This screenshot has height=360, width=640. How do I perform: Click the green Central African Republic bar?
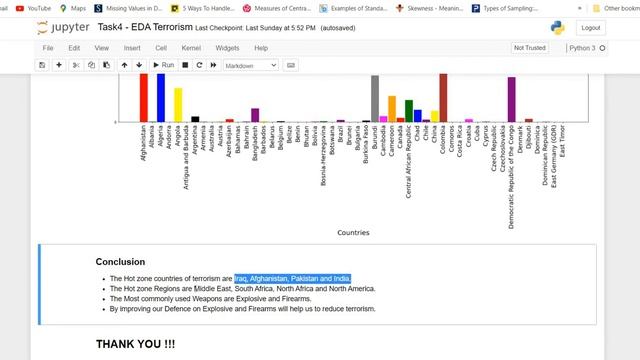click(409, 111)
